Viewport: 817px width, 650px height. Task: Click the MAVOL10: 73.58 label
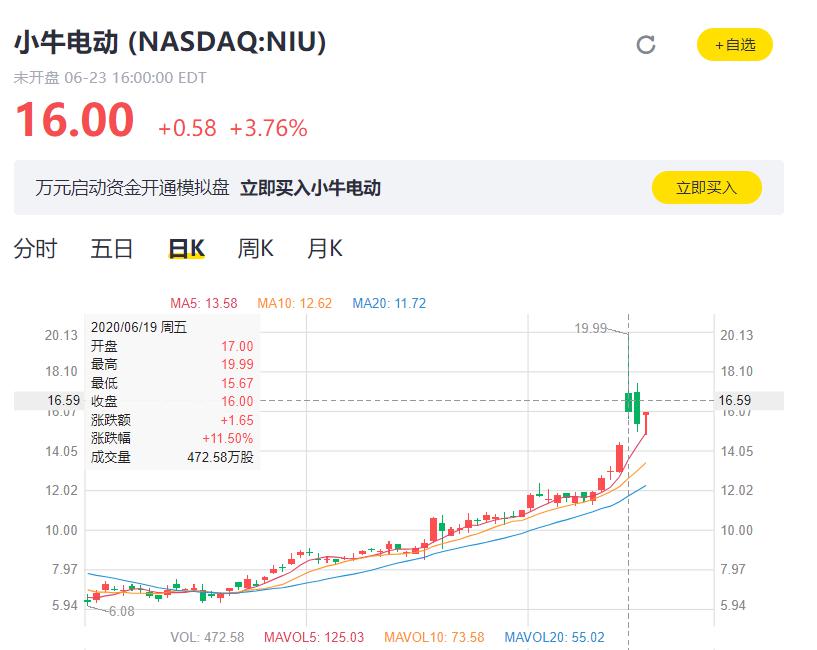click(434, 637)
